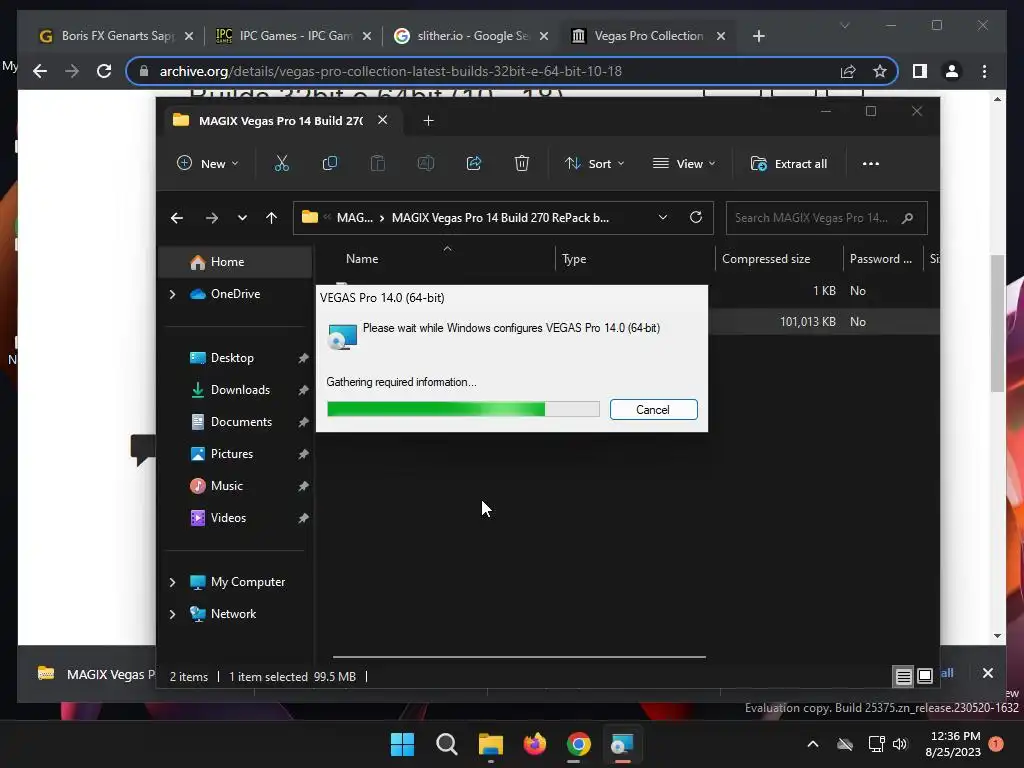Expand address bar history dropdown

click(x=663, y=217)
